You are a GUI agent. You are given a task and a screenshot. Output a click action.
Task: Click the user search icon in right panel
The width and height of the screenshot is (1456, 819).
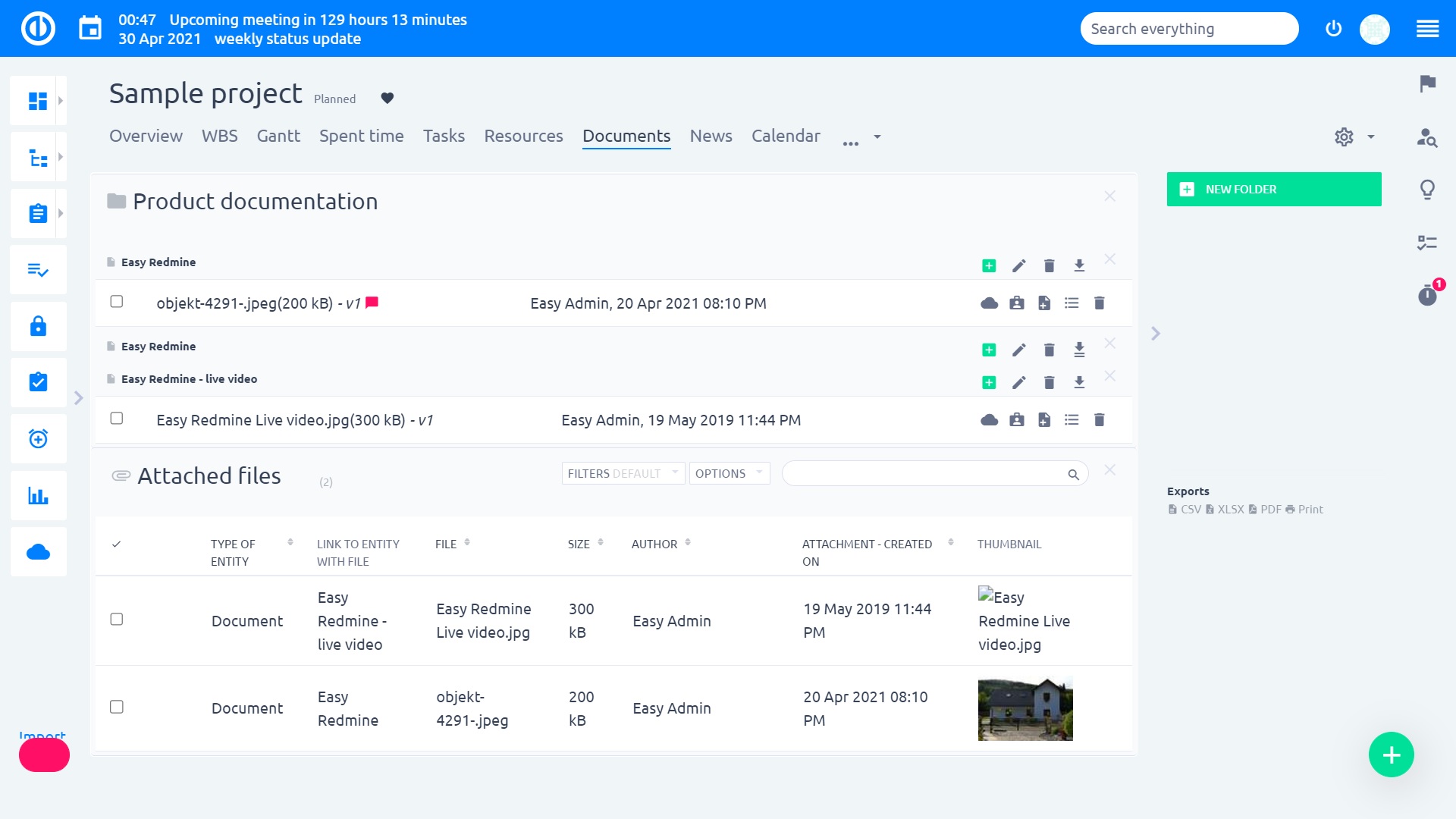click(x=1427, y=137)
